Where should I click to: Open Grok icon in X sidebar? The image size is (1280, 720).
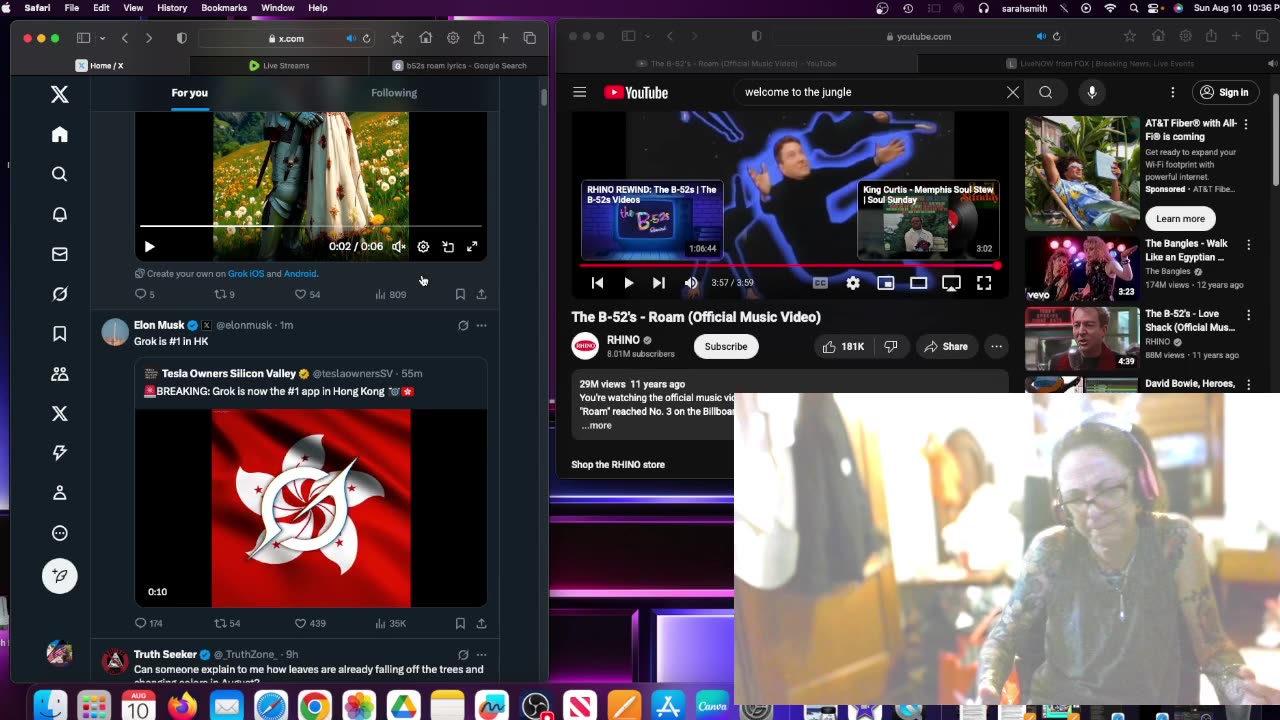click(x=60, y=294)
